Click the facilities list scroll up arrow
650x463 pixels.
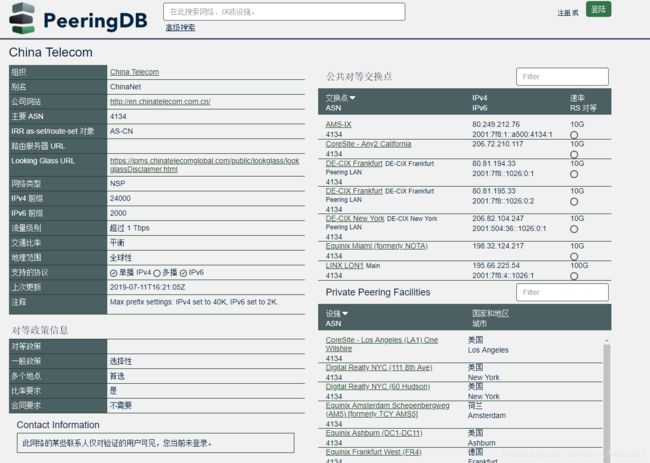(607, 340)
